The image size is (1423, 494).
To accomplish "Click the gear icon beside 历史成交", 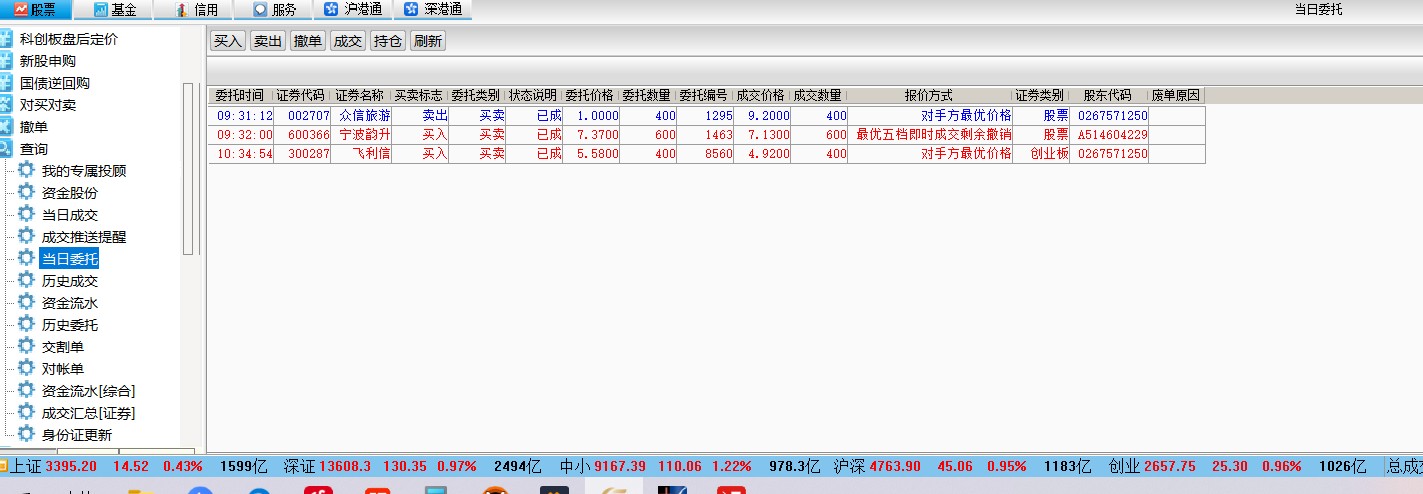I will coord(26,281).
